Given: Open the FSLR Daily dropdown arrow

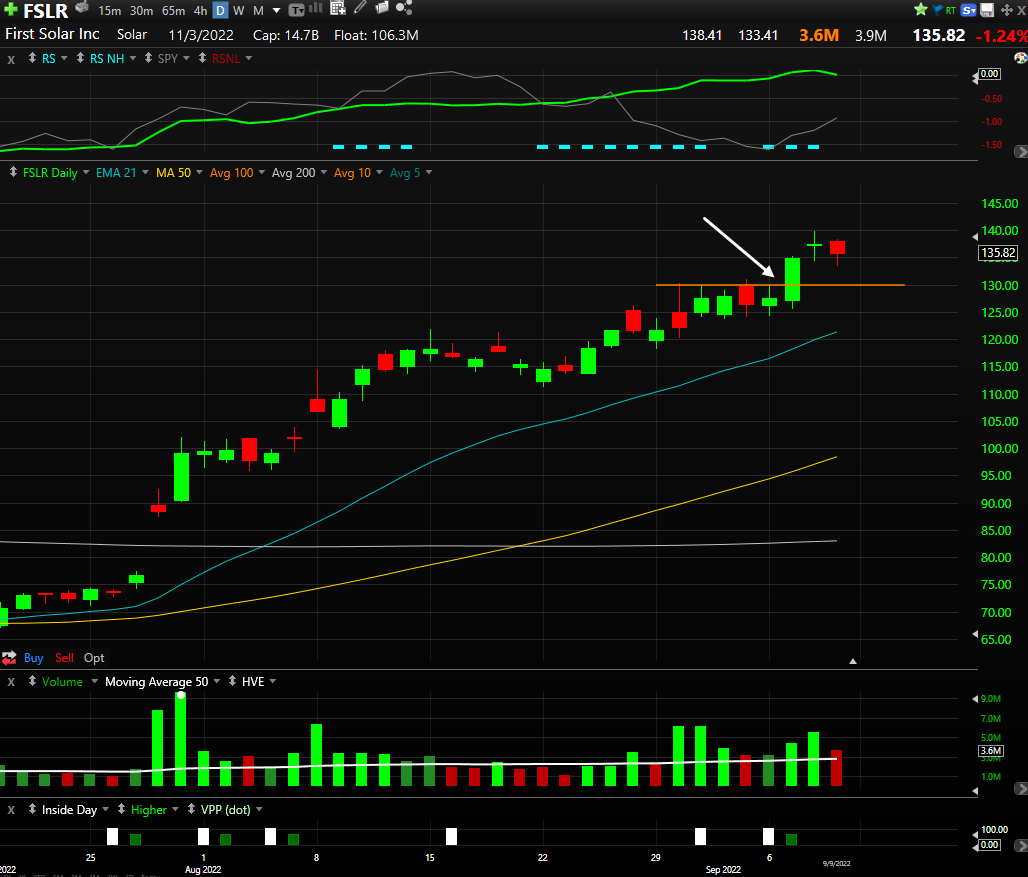Looking at the screenshot, I should pyautogui.click(x=86, y=172).
